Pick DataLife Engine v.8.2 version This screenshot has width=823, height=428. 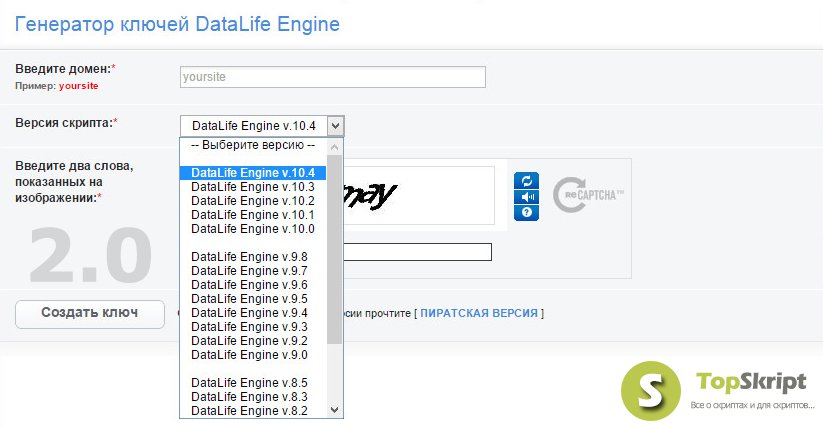tap(253, 411)
